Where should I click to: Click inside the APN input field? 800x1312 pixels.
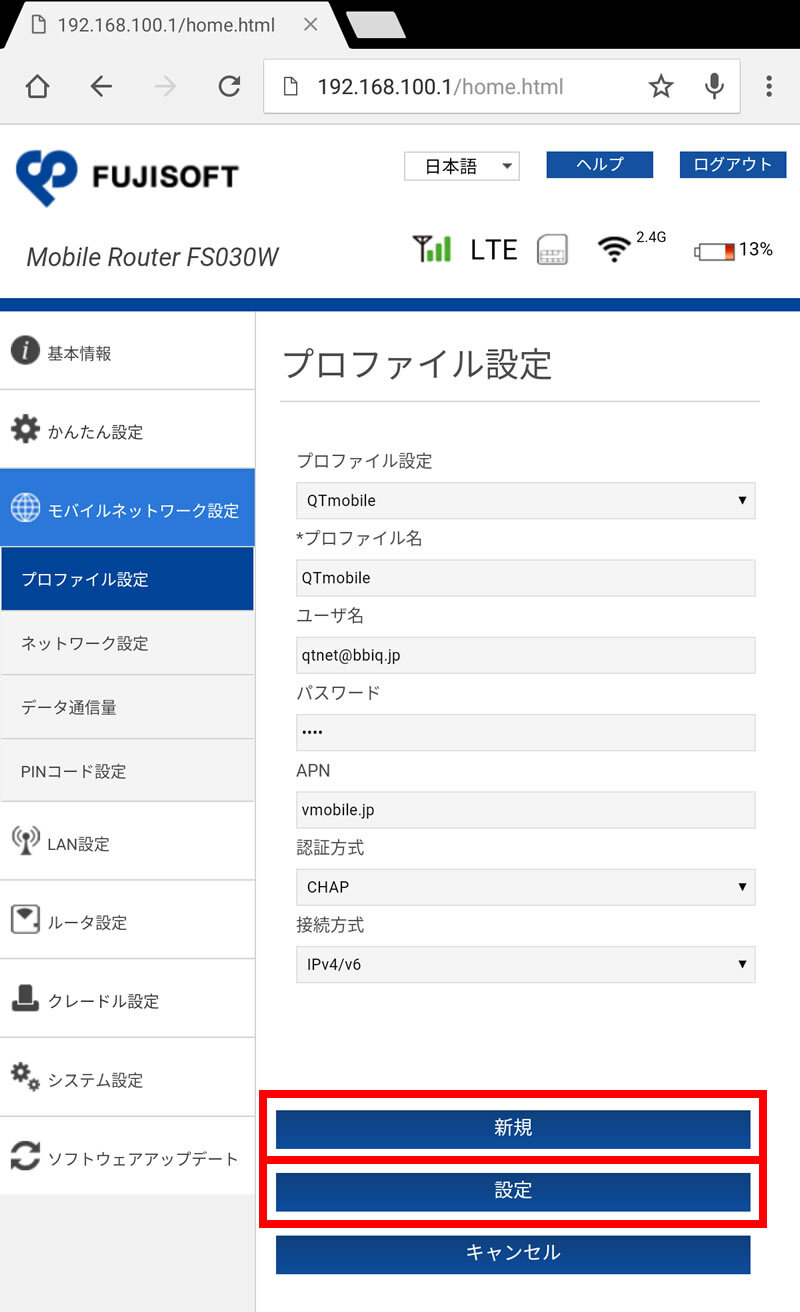tap(525, 809)
